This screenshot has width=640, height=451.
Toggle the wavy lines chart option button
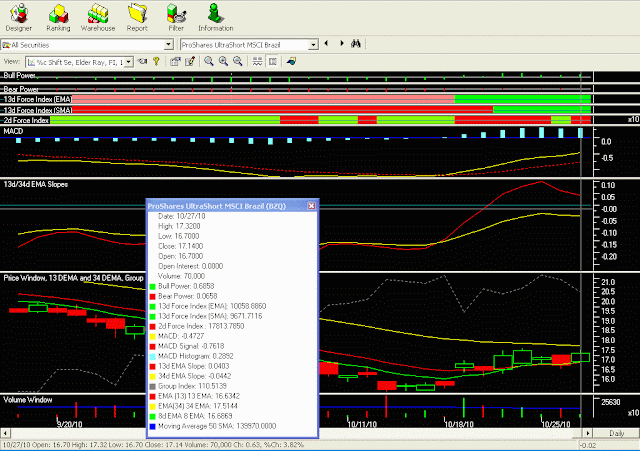coord(257,61)
